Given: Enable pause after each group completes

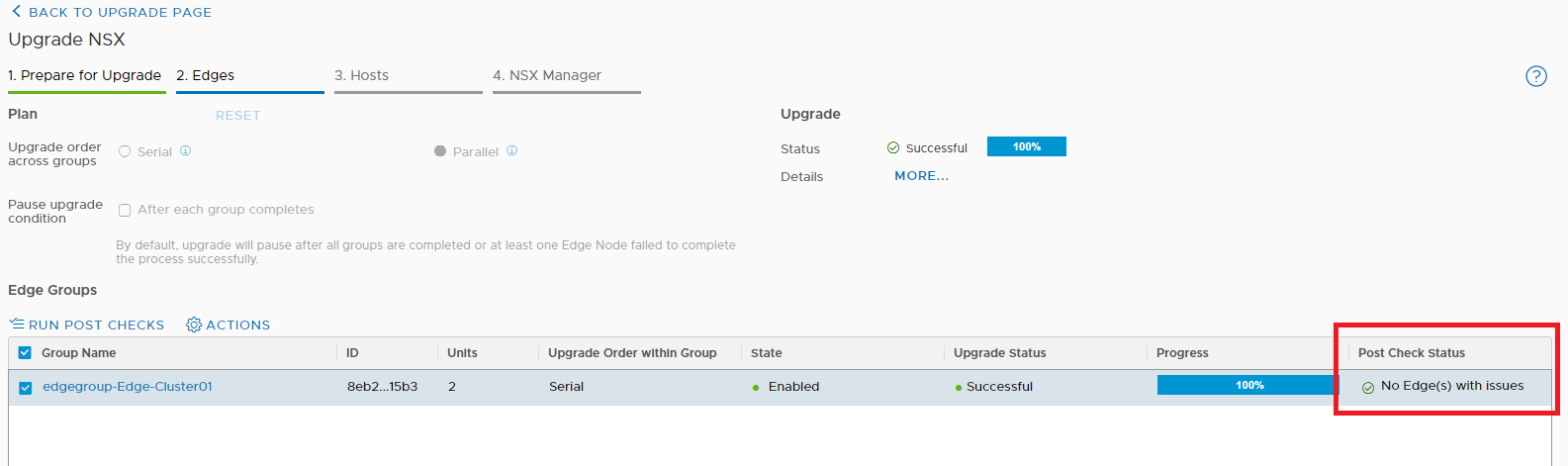Looking at the screenshot, I should [125, 210].
